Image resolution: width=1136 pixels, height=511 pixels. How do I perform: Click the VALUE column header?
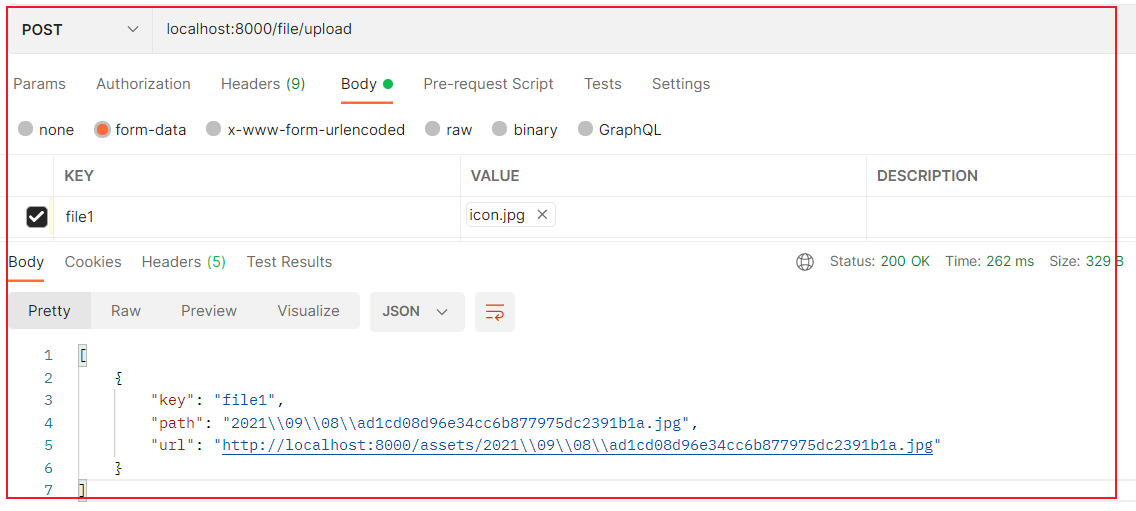coord(495,176)
